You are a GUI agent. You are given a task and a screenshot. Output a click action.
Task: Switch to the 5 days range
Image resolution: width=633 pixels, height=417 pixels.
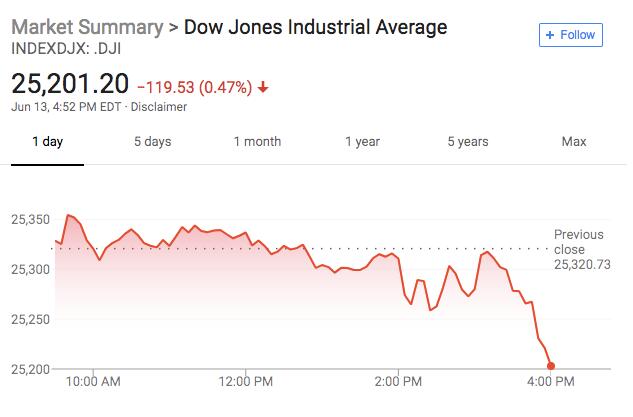point(152,141)
